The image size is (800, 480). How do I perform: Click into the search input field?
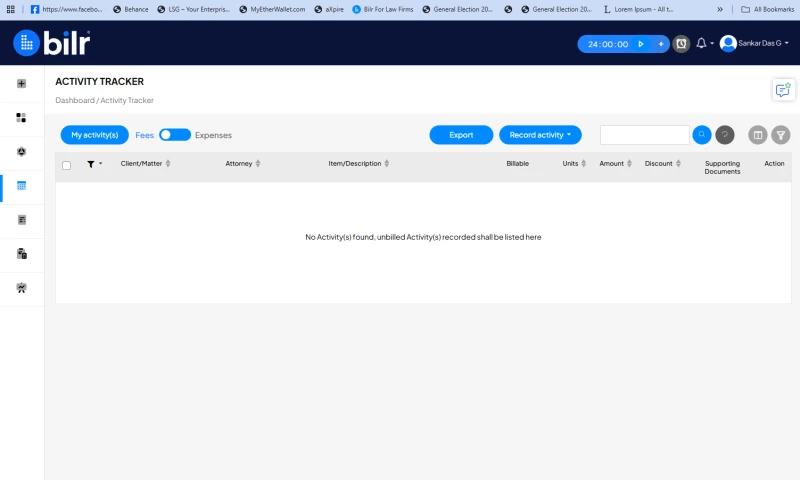[x=645, y=135]
